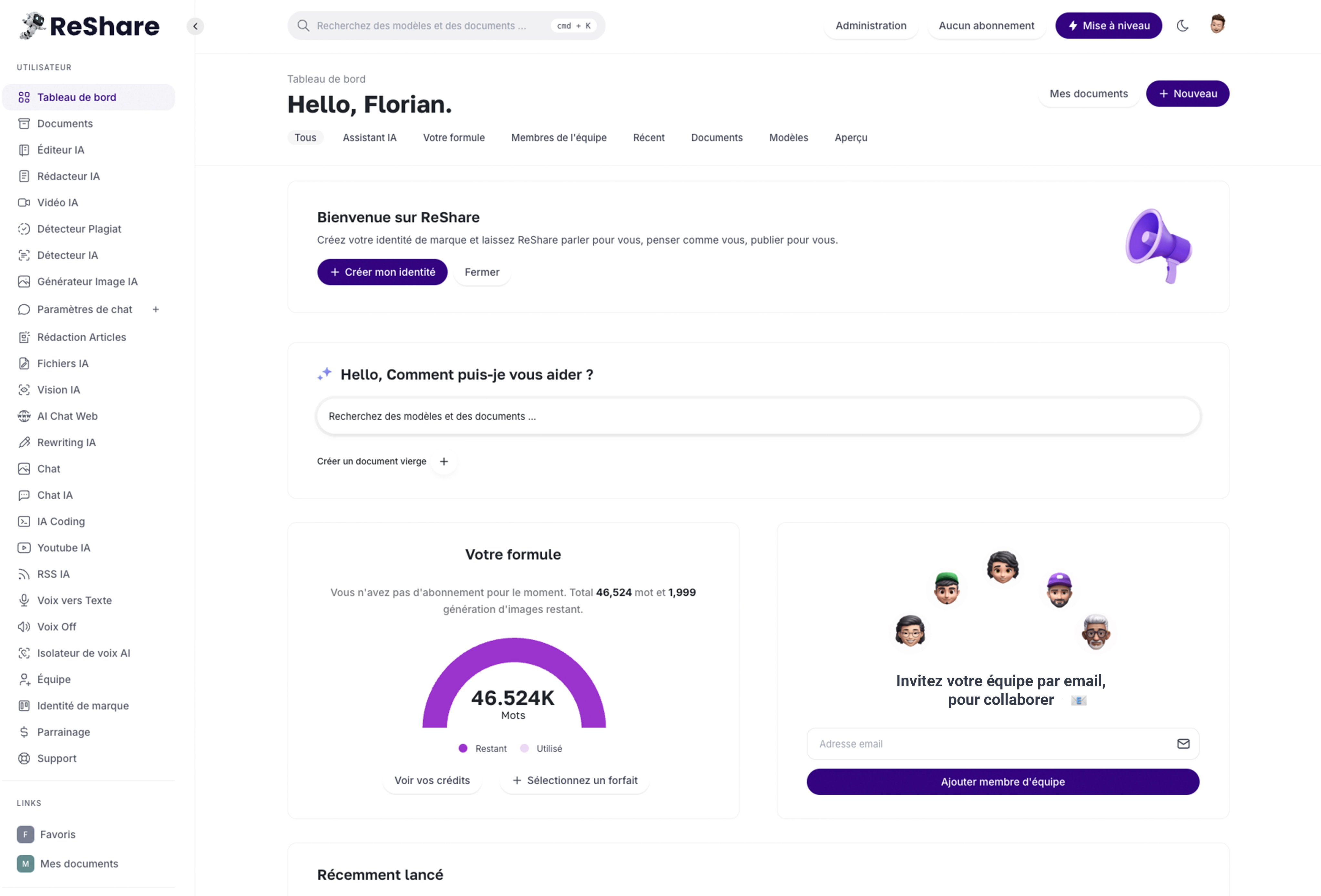Open the Chat item with image icon
Image resolution: width=1321 pixels, height=896 pixels.
[x=88, y=469]
